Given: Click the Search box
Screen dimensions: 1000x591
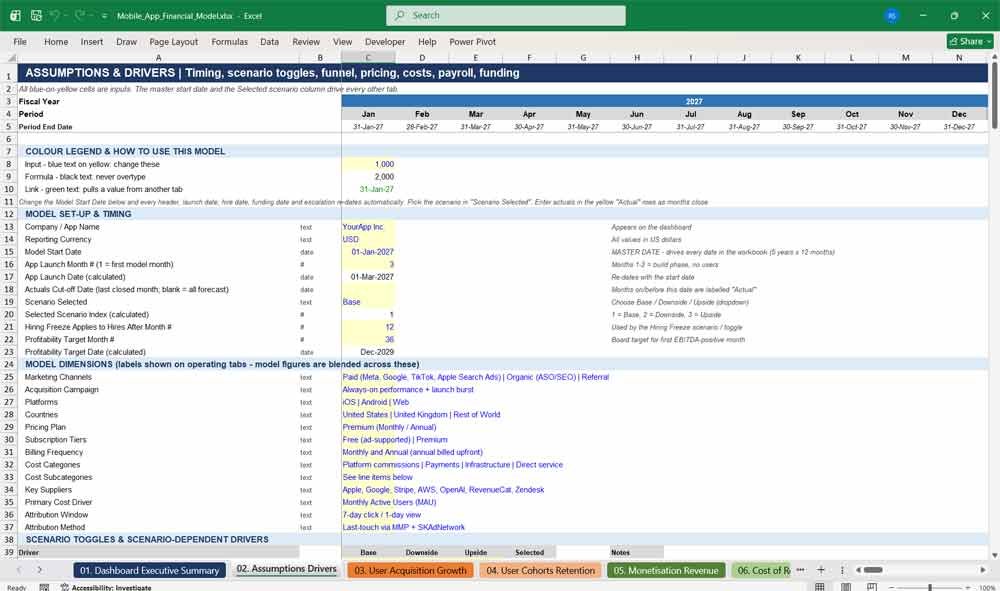Looking at the screenshot, I should coord(506,15).
